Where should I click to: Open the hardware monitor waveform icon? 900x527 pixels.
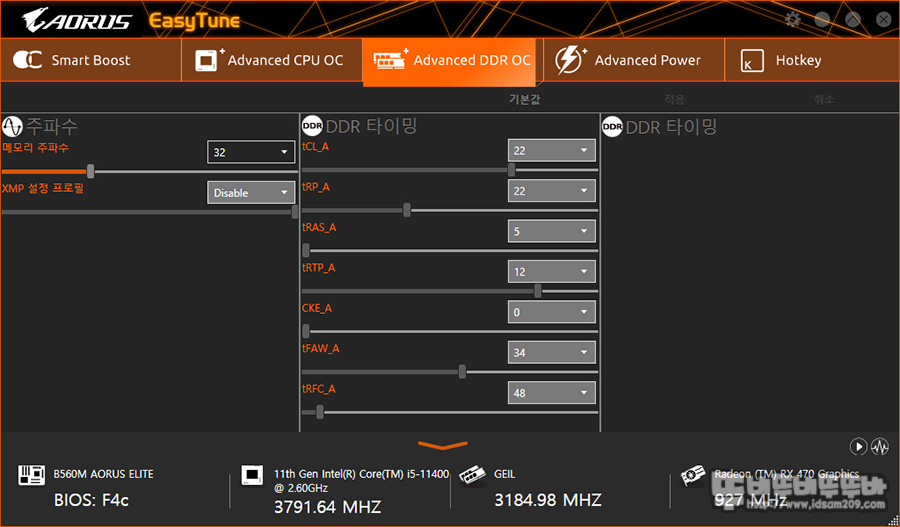click(x=880, y=446)
